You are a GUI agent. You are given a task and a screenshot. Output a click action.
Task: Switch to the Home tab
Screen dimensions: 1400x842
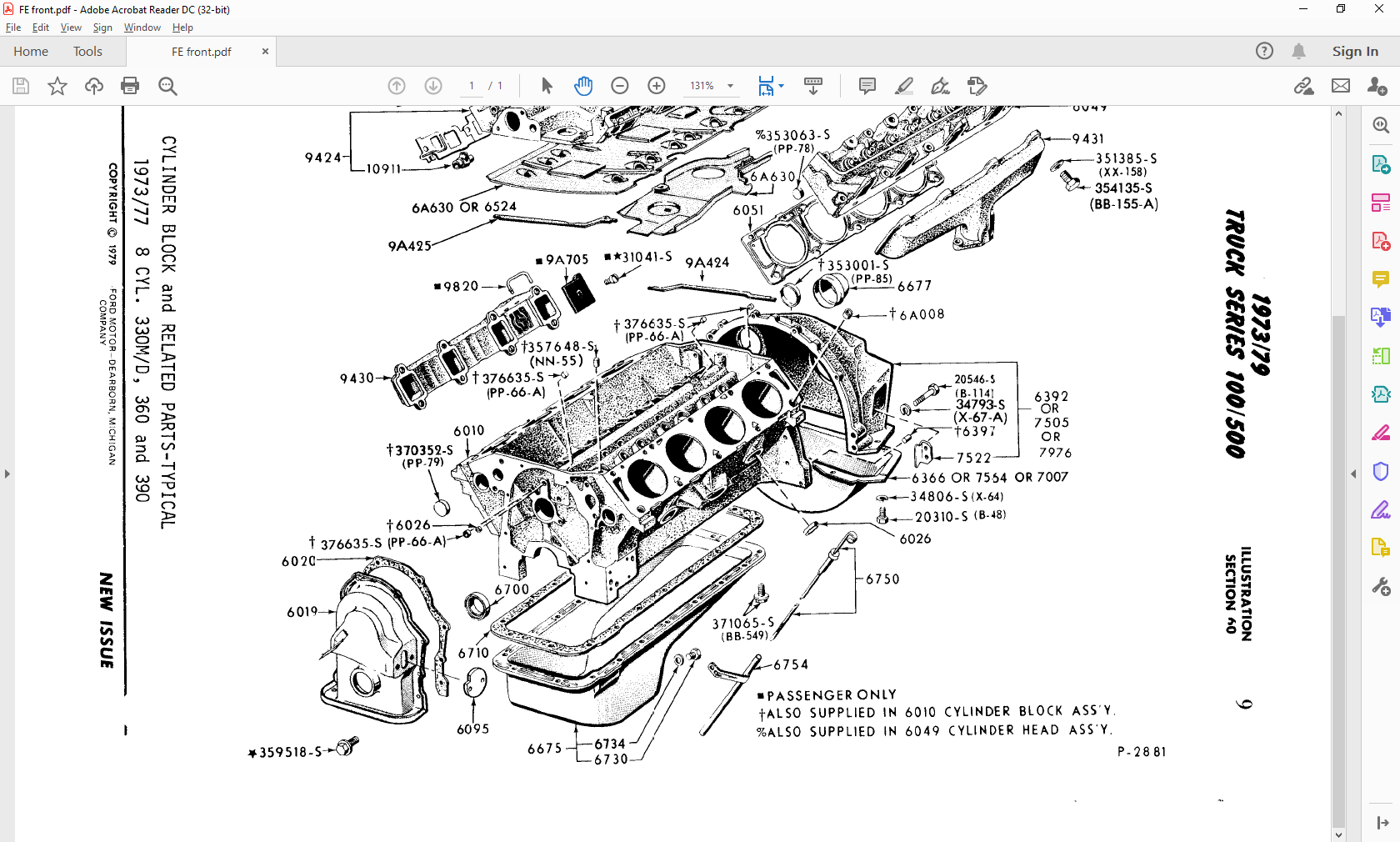tap(31, 51)
